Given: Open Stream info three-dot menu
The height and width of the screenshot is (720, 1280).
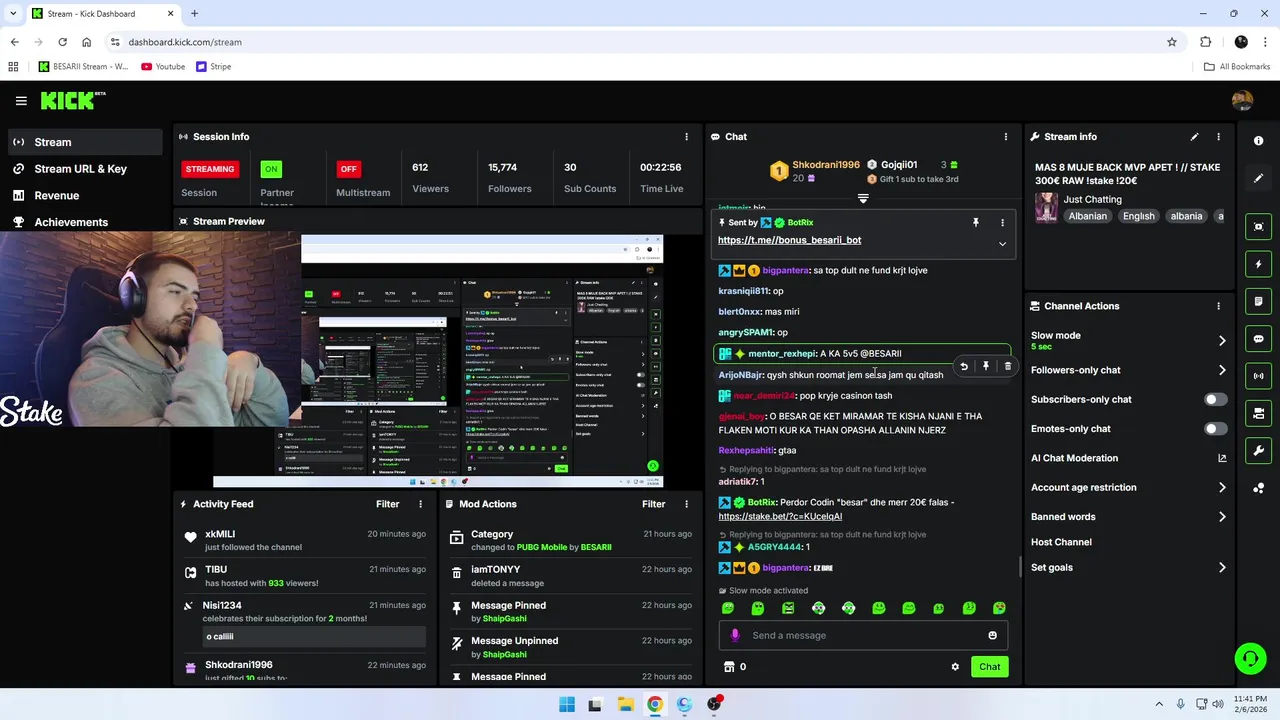Looking at the screenshot, I should pos(1218,137).
